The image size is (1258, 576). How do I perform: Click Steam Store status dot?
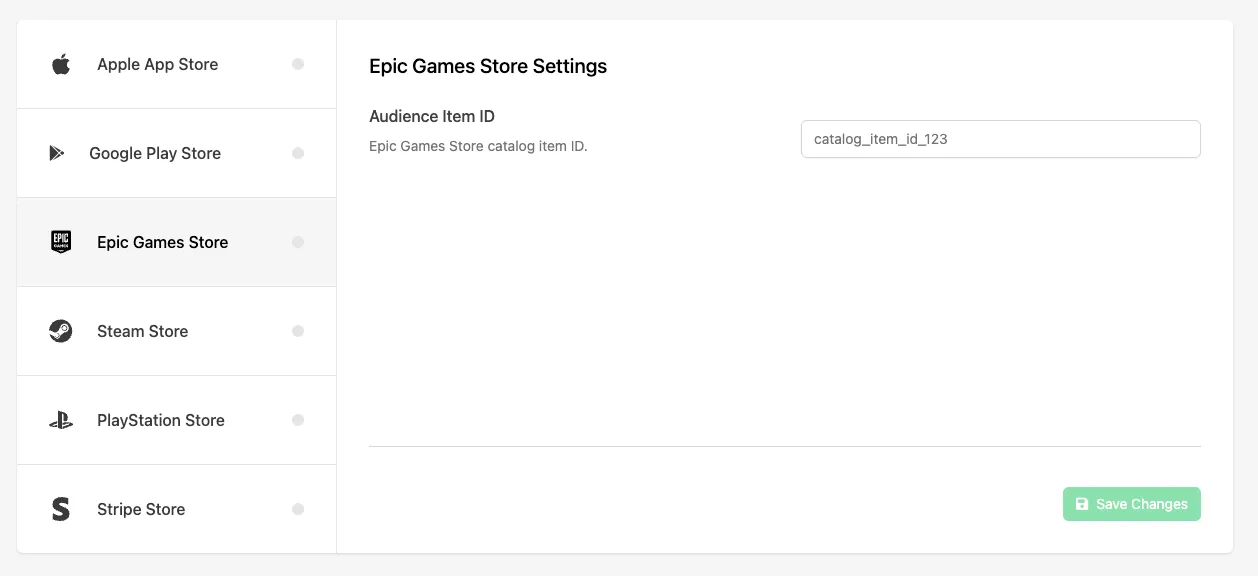pyautogui.click(x=298, y=331)
